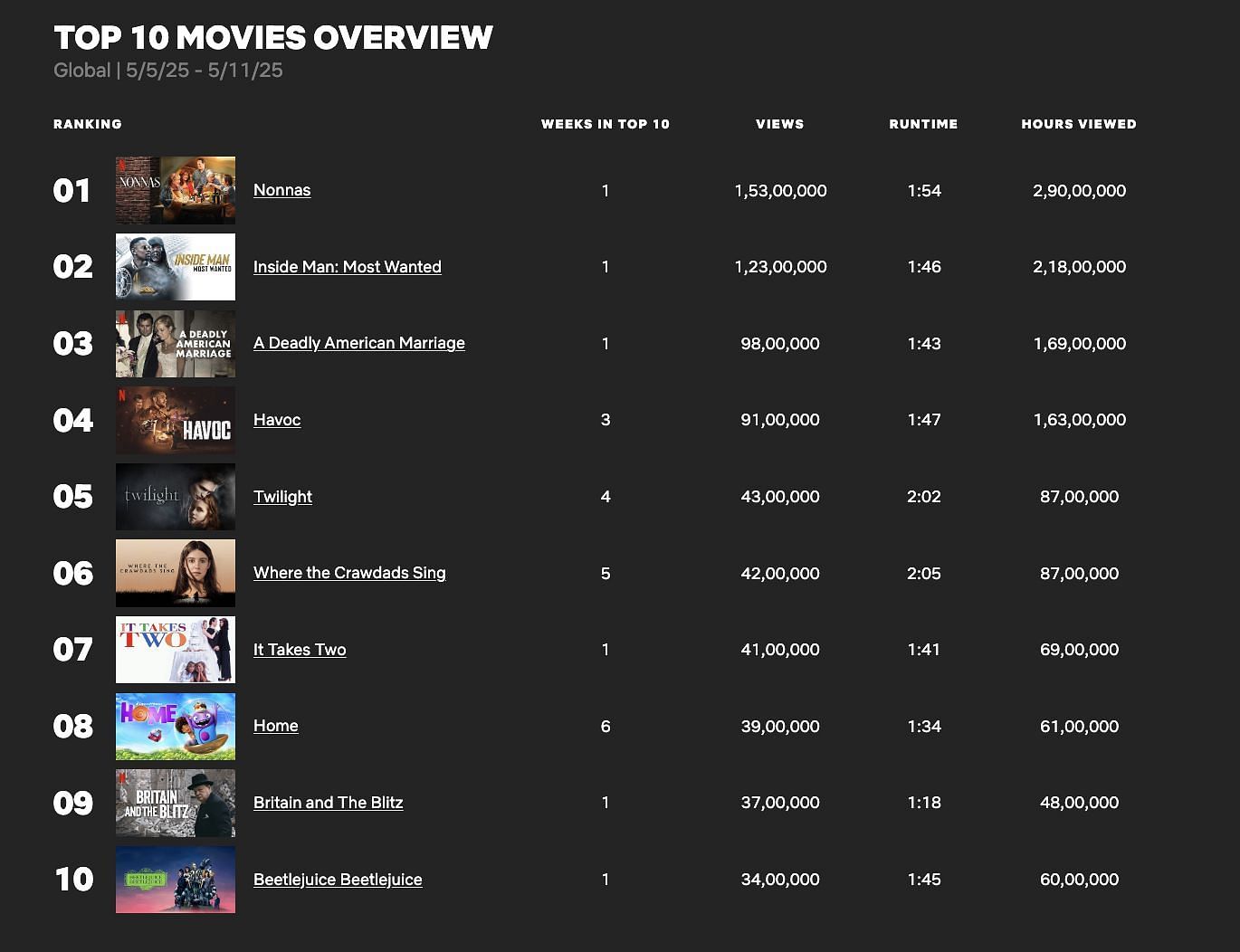Click views value 98,00,000
The image size is (1240, 952).
point(780,344)
